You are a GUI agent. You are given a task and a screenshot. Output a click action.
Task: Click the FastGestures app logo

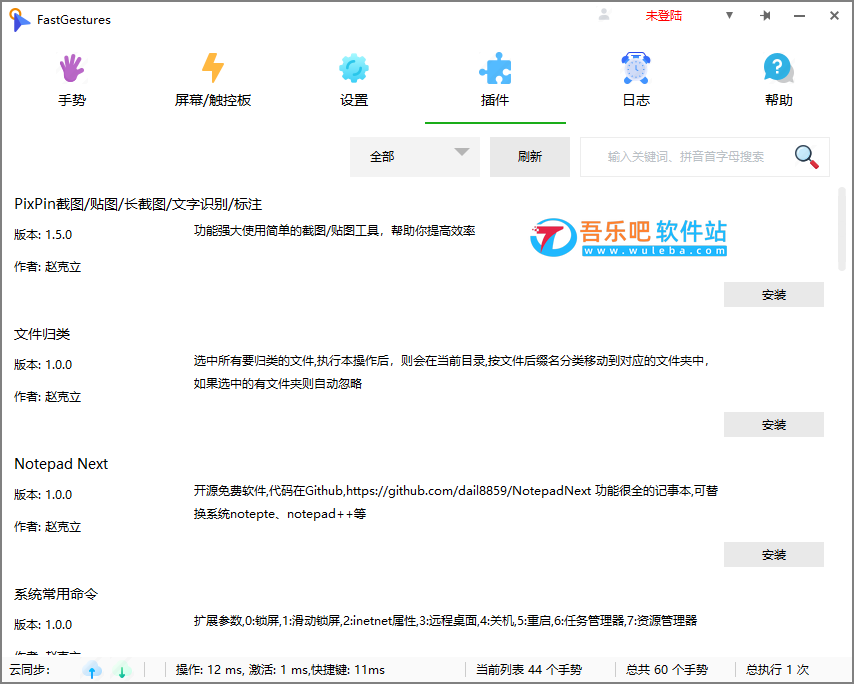point(20,20)
